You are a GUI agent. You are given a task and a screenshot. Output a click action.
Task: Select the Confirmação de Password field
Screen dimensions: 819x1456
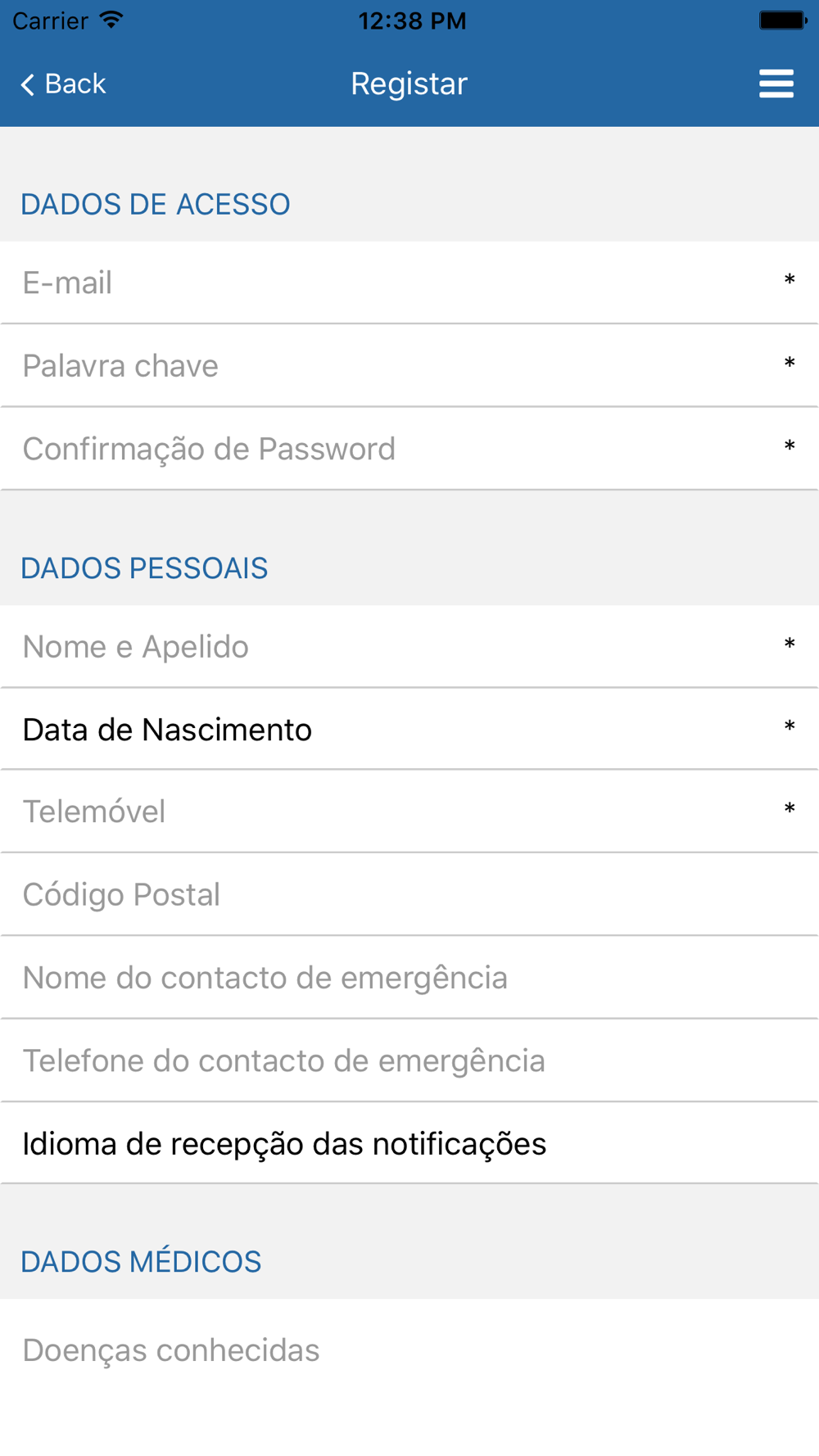[409, 449]
